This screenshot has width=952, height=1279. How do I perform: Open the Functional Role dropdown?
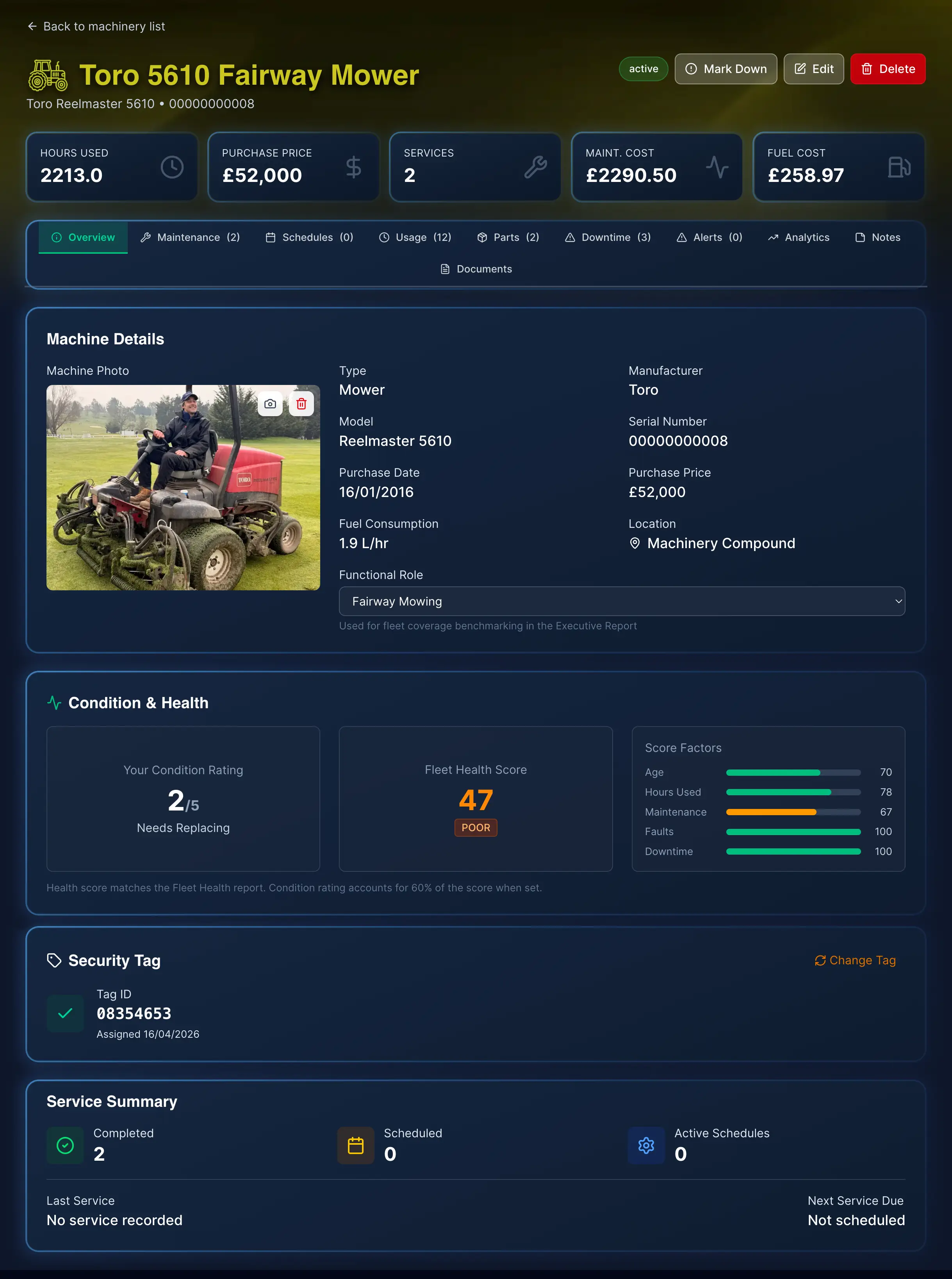[x=622, y=602]
